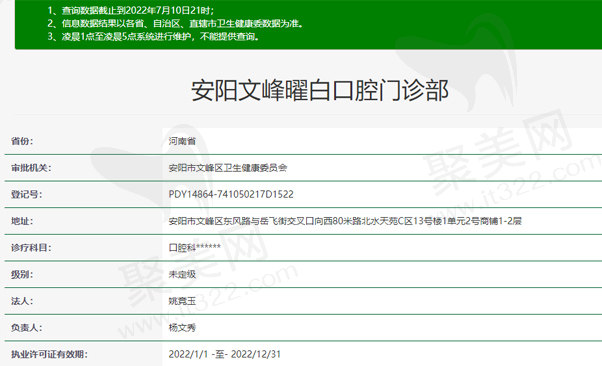Click the notice about 凌晨1点至凌晨5点系统维护
This screenshot has height=366, width=602.
[154, 36]
